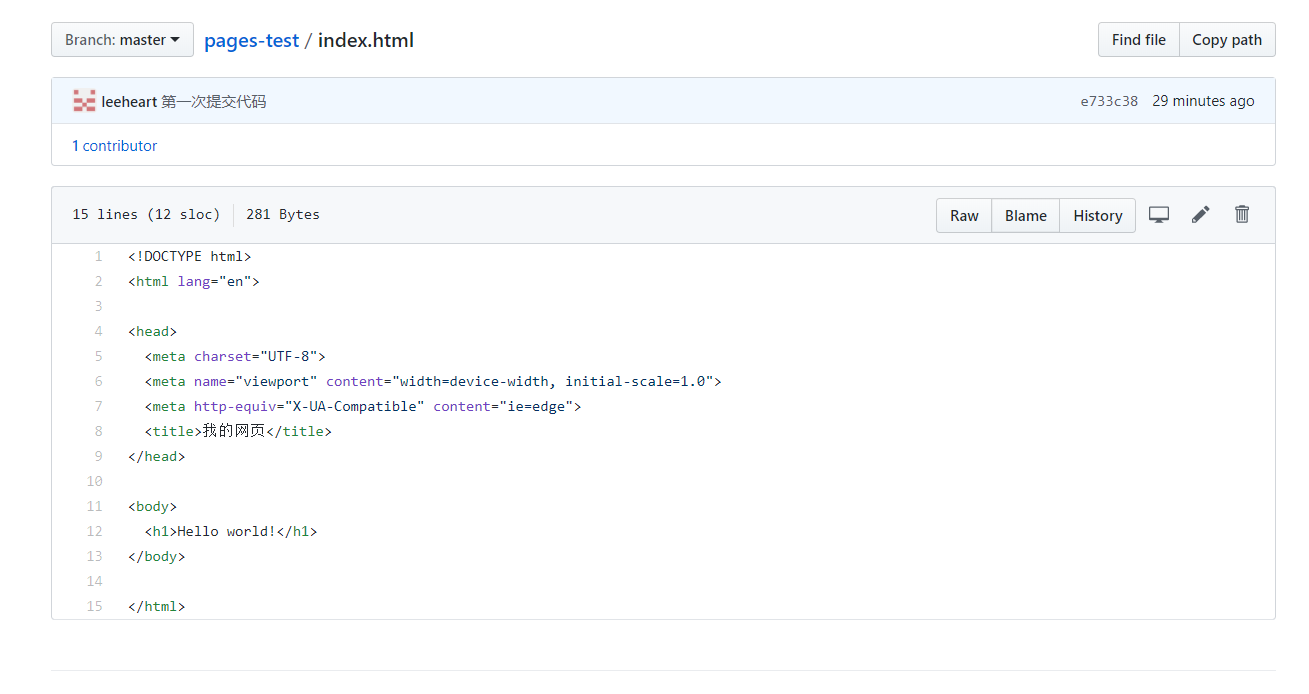The image size is (1309, 694).
Task: Click line number 15 in gutter
Action: 95,606
